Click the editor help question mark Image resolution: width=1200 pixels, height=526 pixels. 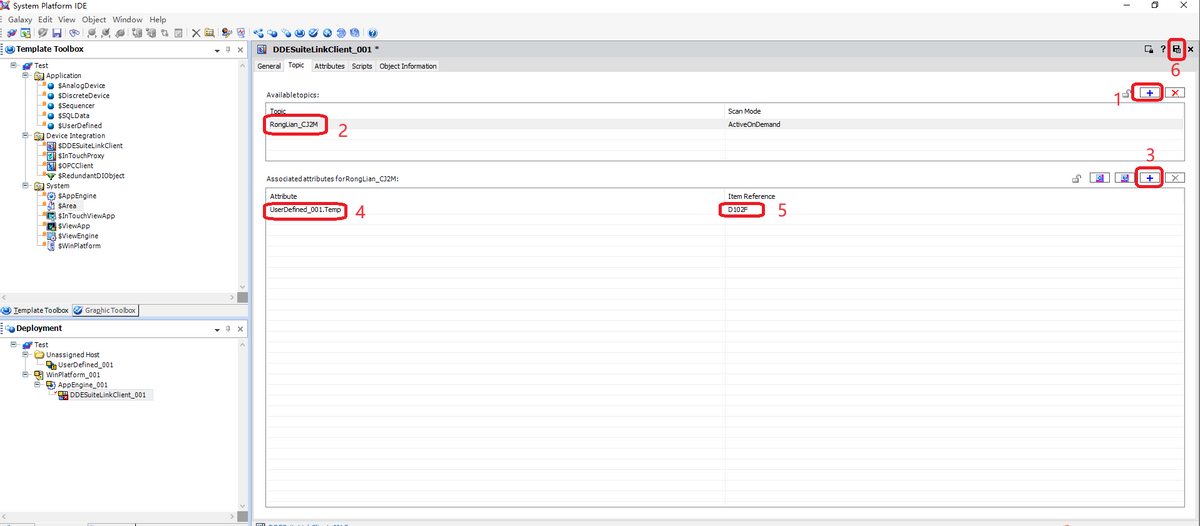coord(1163,49)
